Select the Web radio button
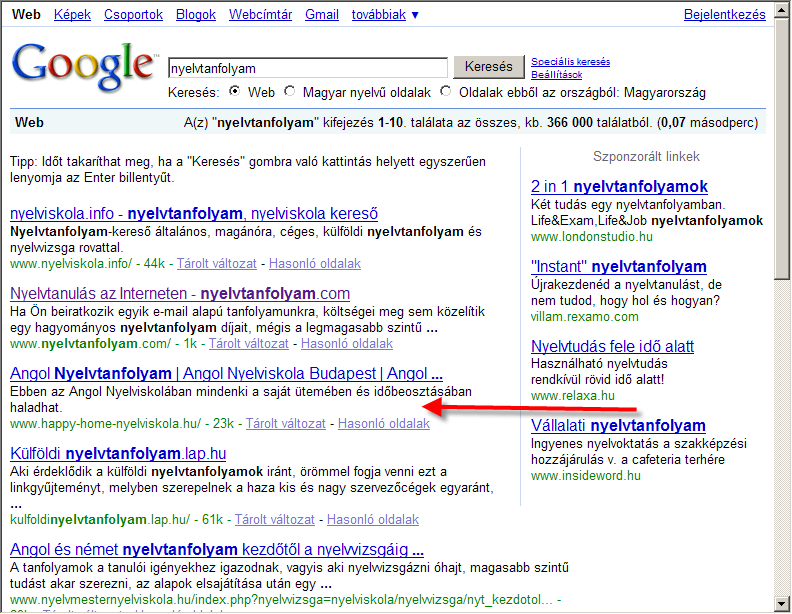The image size is (792, 614). pyautogui.click(x=234, y=91)
